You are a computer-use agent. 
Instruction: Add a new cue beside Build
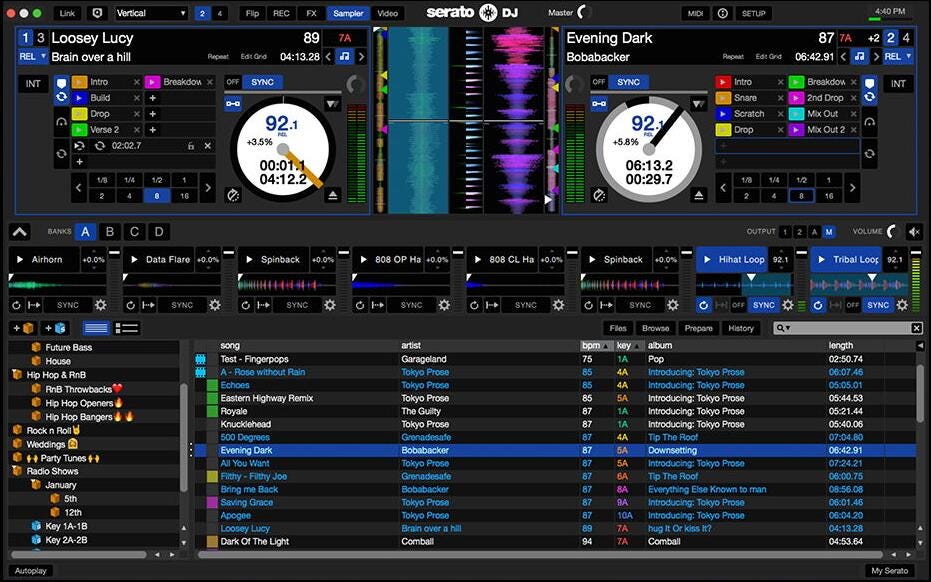(x=153, y=98)
